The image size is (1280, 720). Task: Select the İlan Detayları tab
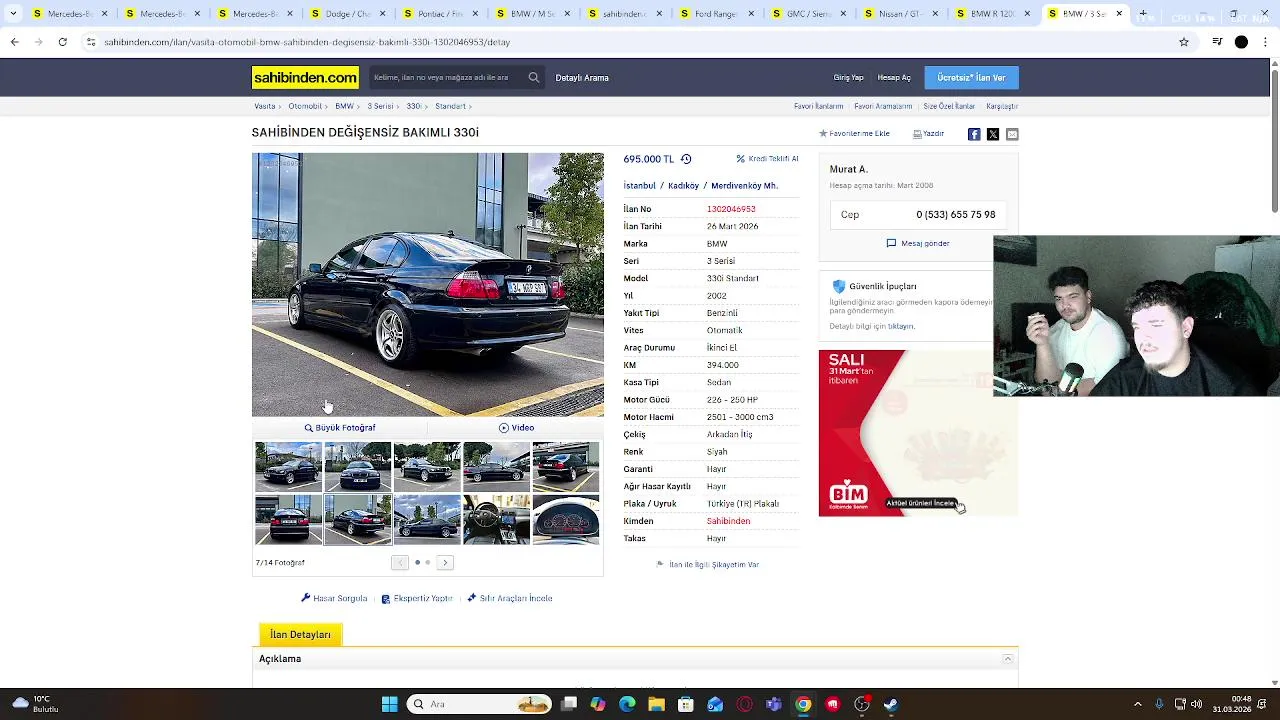[300, 634]
